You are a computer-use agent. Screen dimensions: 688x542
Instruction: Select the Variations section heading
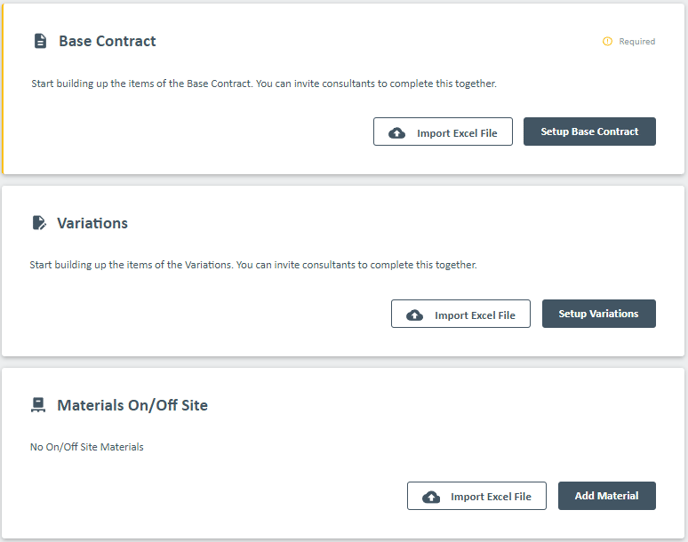[x=92, y=223]
